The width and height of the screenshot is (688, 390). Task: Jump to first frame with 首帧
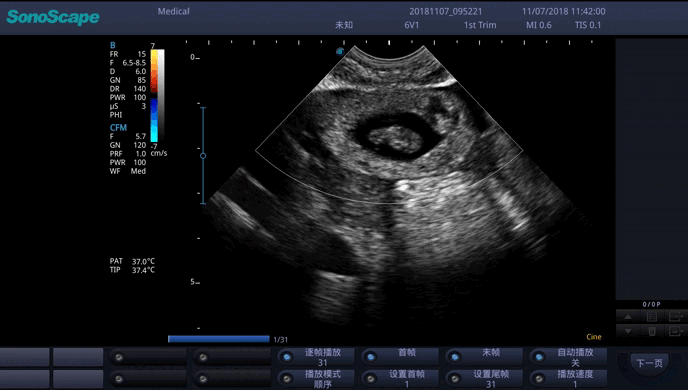400,357
